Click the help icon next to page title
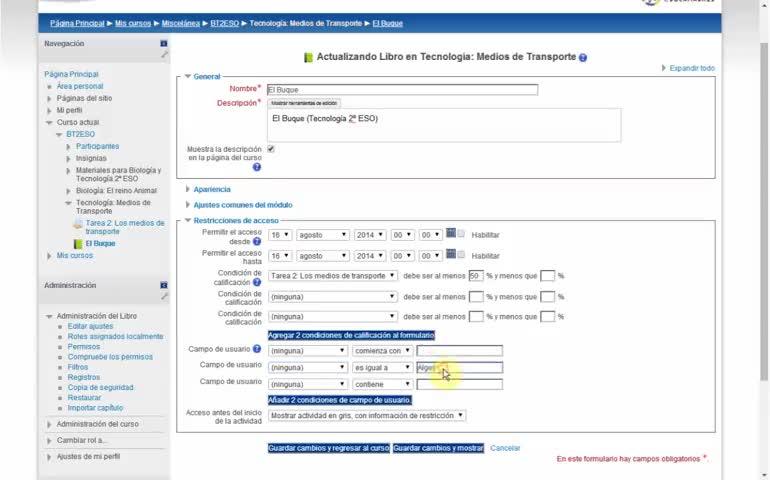Screen dimensions: 770x480 click(582, 57)
